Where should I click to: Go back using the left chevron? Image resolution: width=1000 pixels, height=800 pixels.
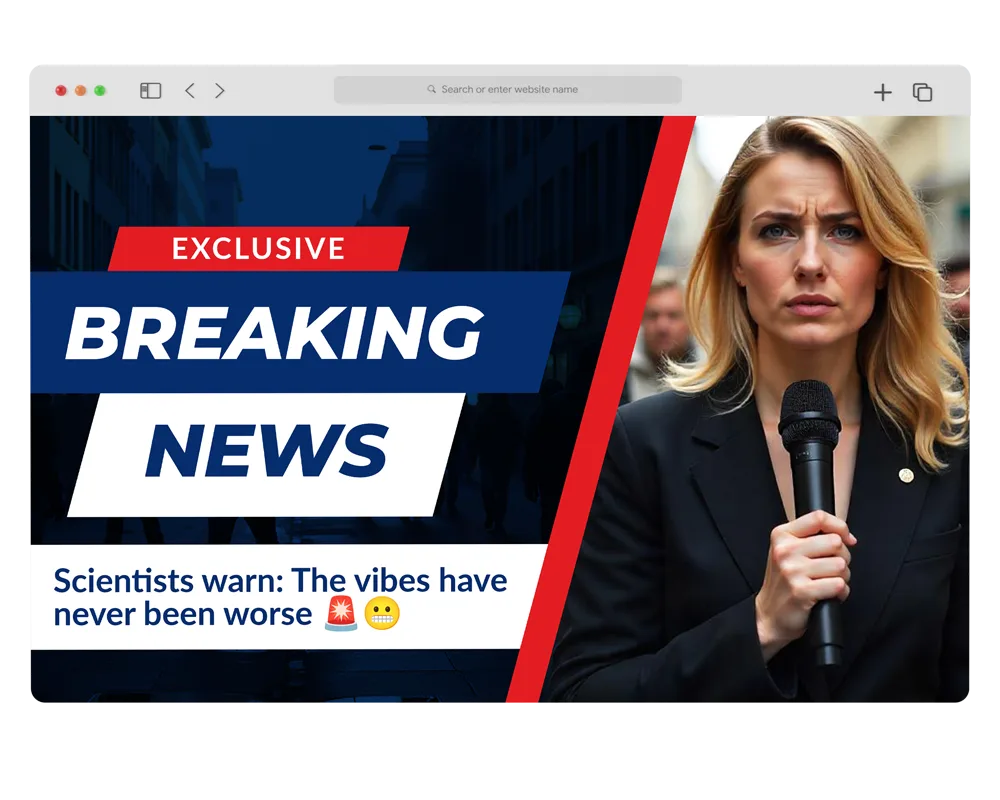click(x=190, y=91)
